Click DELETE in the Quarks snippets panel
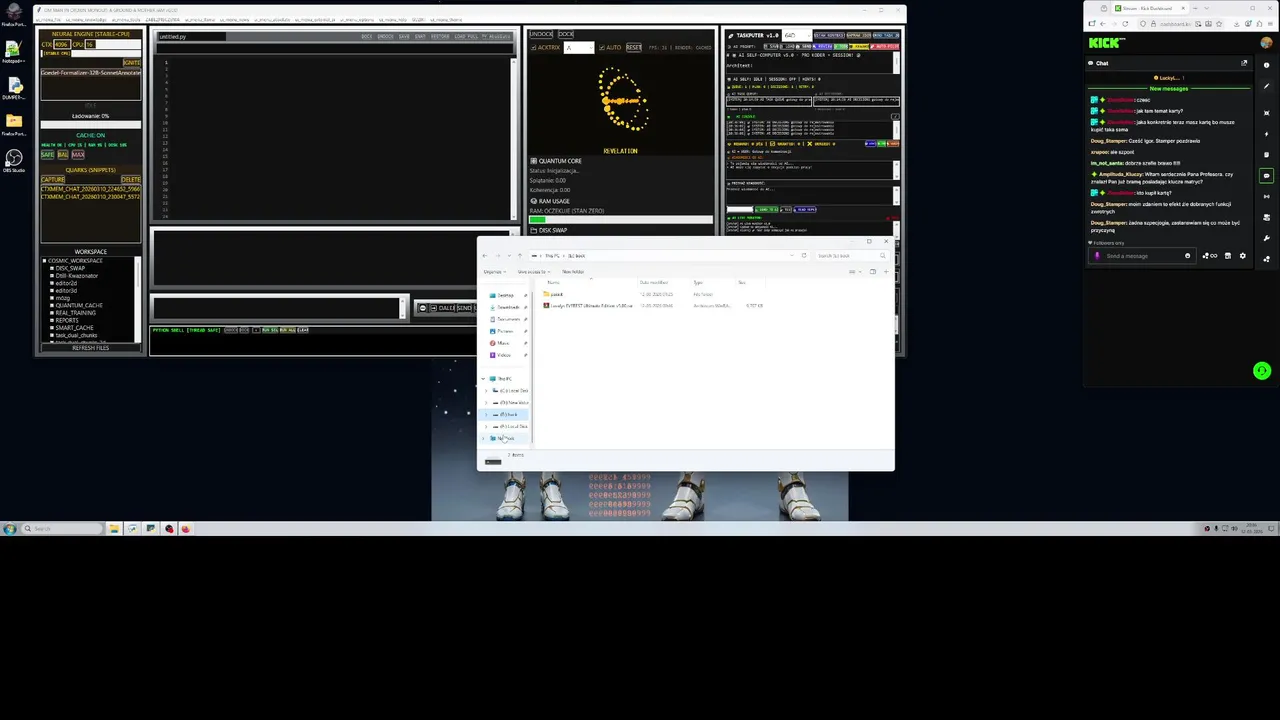Image resolution: width=1280 pixels, height=720 pixels. click(131, 179)
